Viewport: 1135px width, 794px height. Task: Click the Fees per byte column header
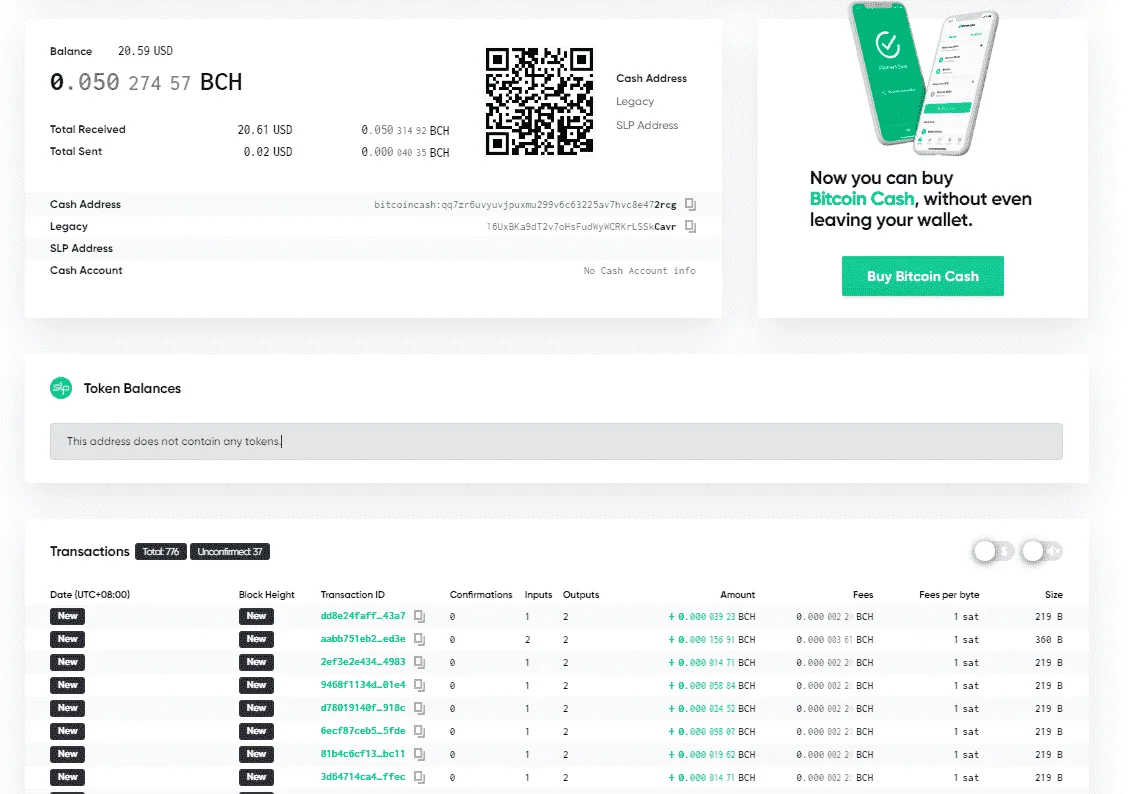(949, 595)
